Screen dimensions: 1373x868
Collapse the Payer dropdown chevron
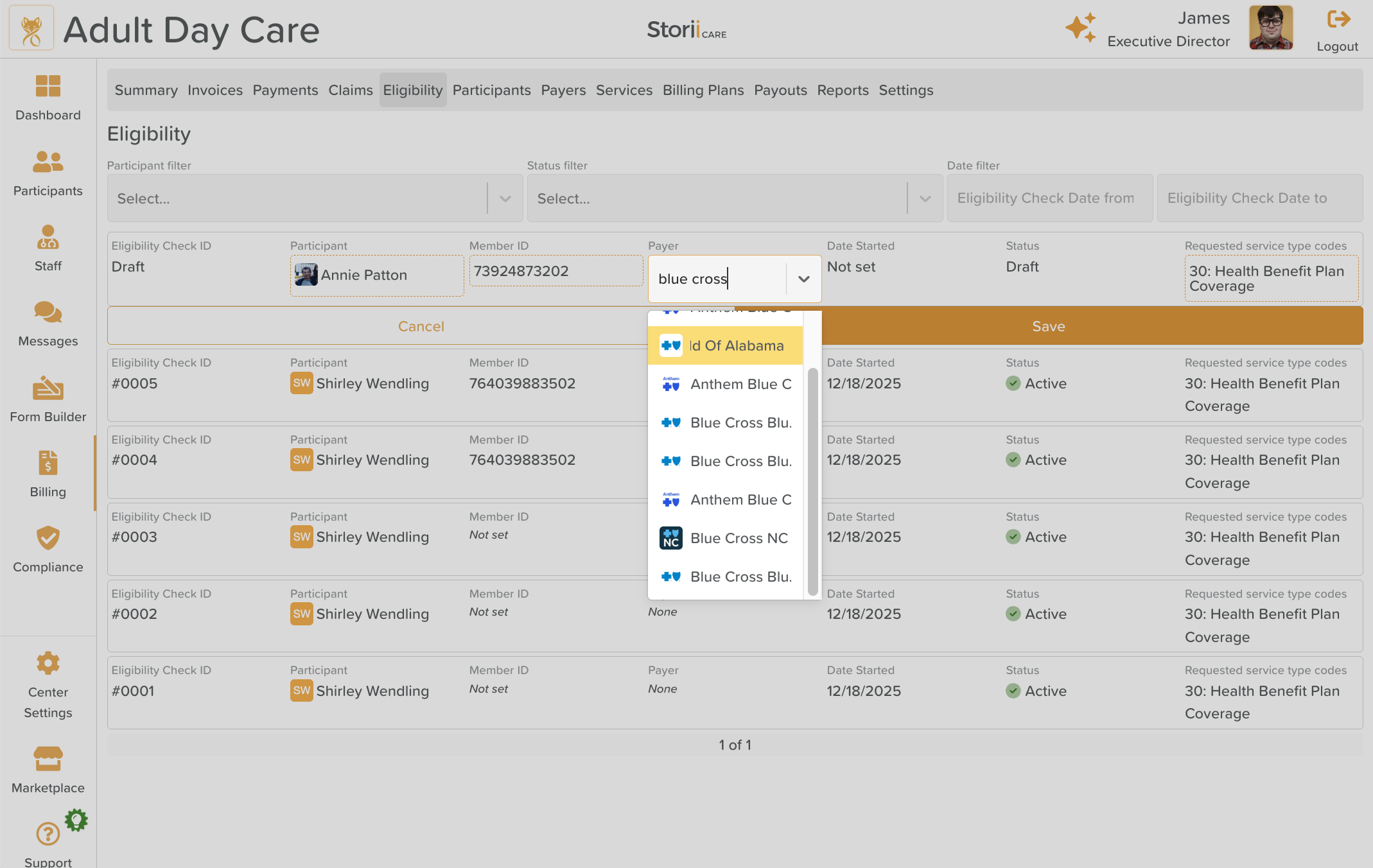coord(803,279)
